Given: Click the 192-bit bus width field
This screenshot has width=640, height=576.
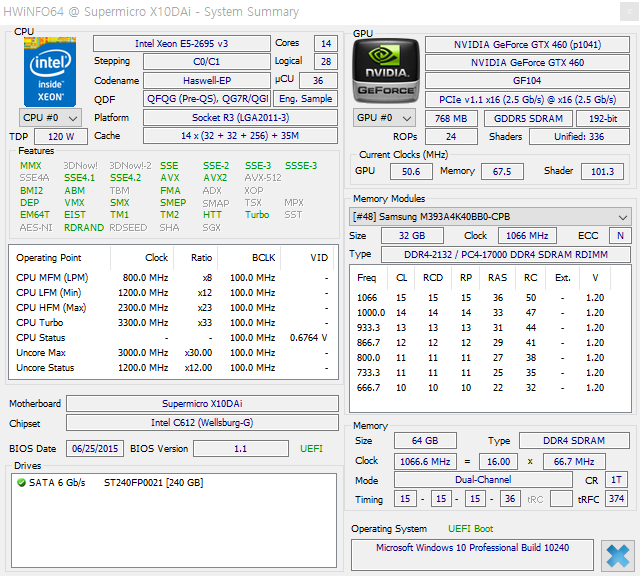Looking at the screenshot, I should (x=603, y=118).
